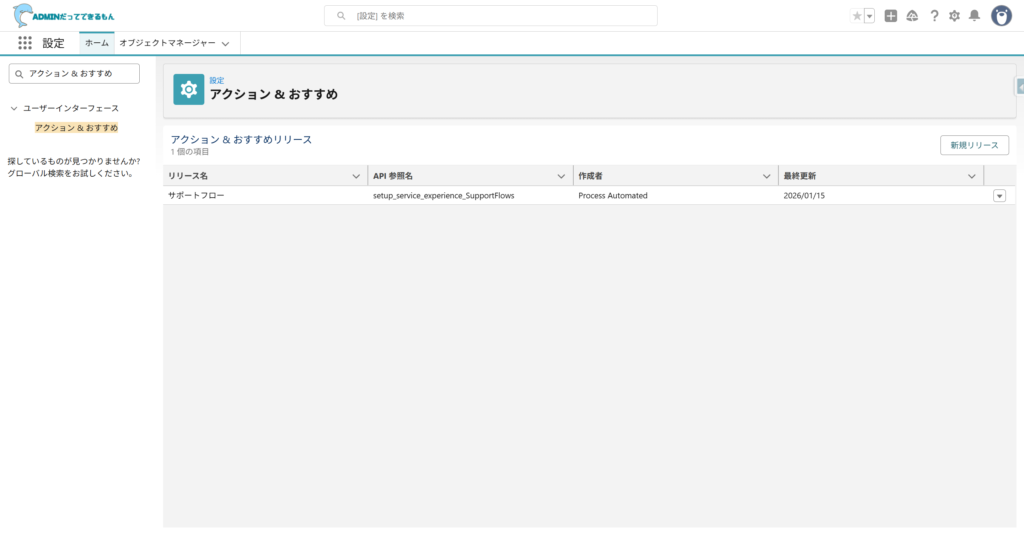Screen dimensions: 1024x535
Task: Switch to the オブジェクトマネージャー tab
Action: pyautogui.click(x=167, y=43)
